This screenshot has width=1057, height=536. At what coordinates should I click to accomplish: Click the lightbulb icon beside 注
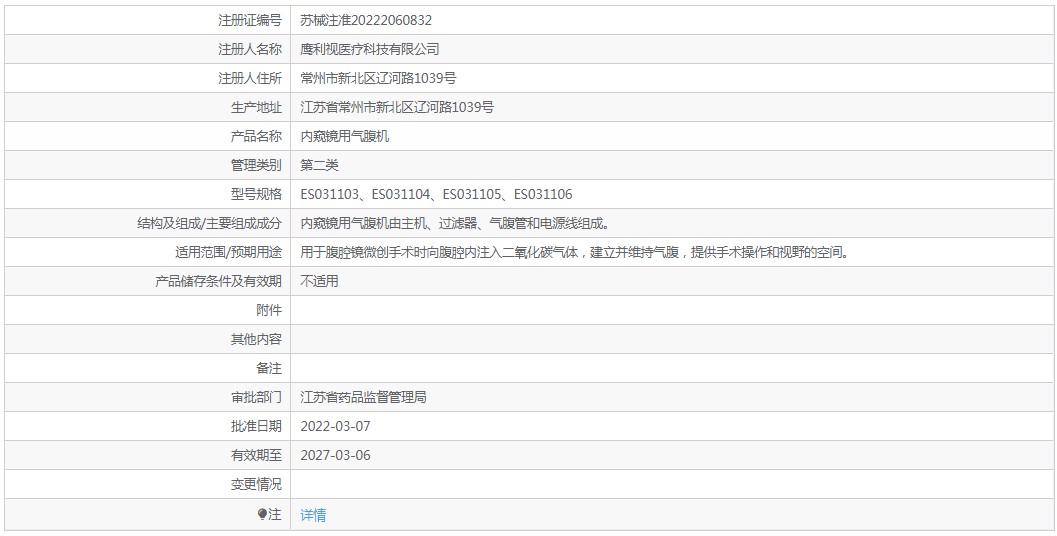tap(262, 515)
